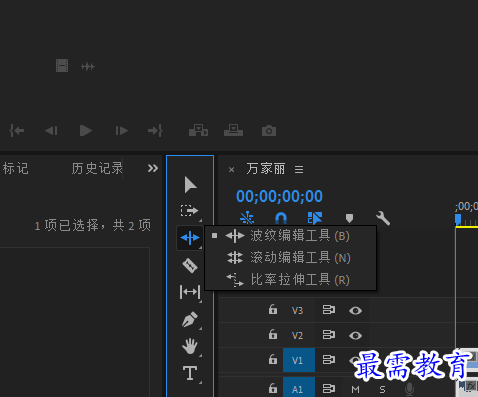This screenshot has width=478, height=397.
Task: Select the Selection arrow tool
Action: pyautogui.click(x=190, y=185)
